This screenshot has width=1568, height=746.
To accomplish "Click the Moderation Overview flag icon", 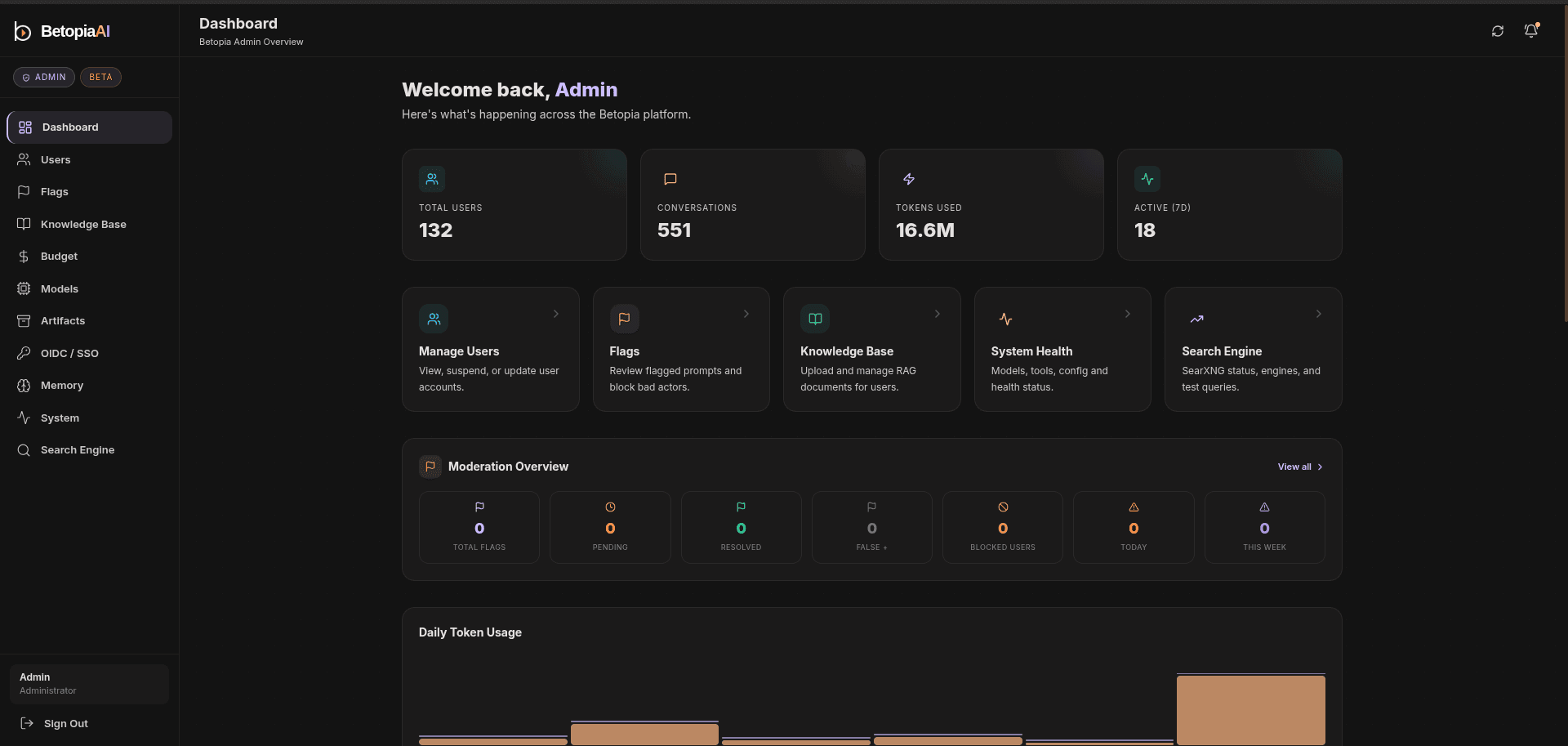I will [x=430, y=467].
